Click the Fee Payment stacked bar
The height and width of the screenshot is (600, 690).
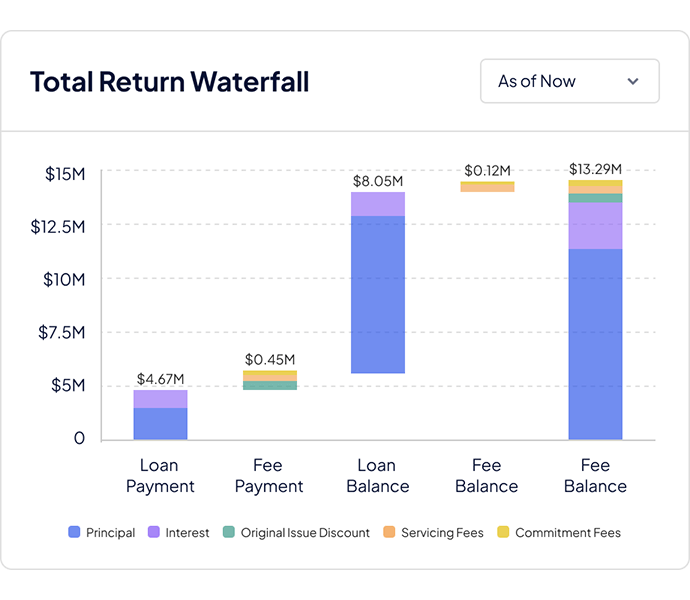click(x=269, y=380)
